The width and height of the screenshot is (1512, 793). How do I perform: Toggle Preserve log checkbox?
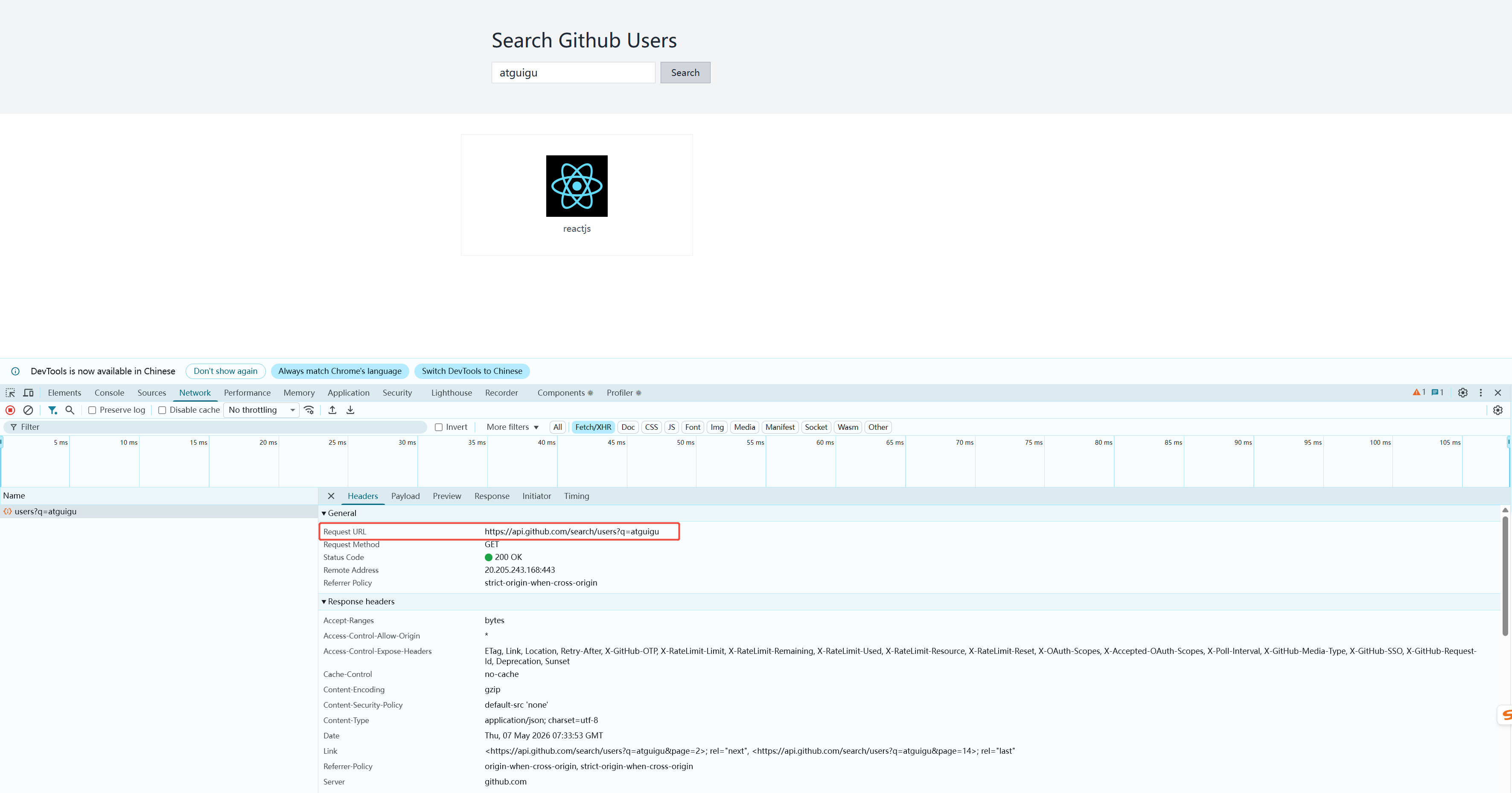click(92, 410)
